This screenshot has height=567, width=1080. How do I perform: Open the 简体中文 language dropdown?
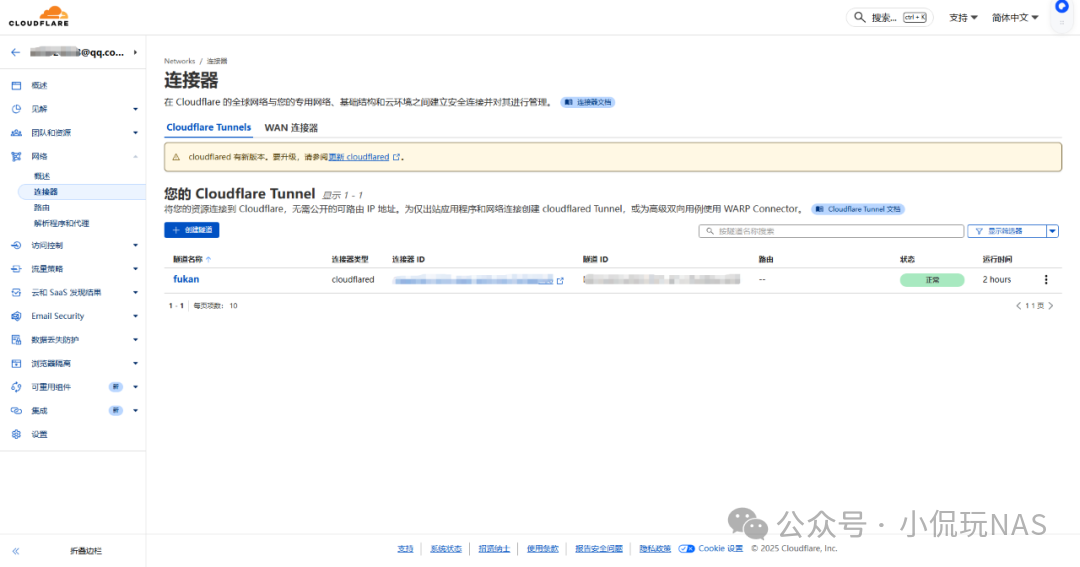point(1015,17)
